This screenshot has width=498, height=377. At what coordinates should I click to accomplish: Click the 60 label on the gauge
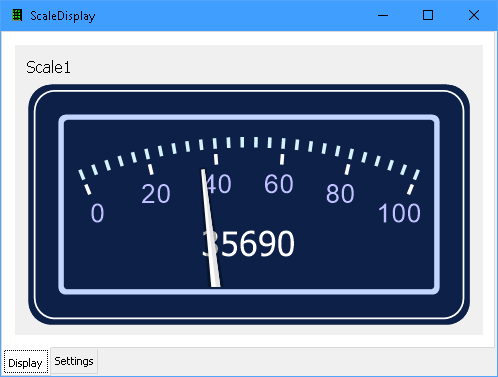click(x=279, y=184)
